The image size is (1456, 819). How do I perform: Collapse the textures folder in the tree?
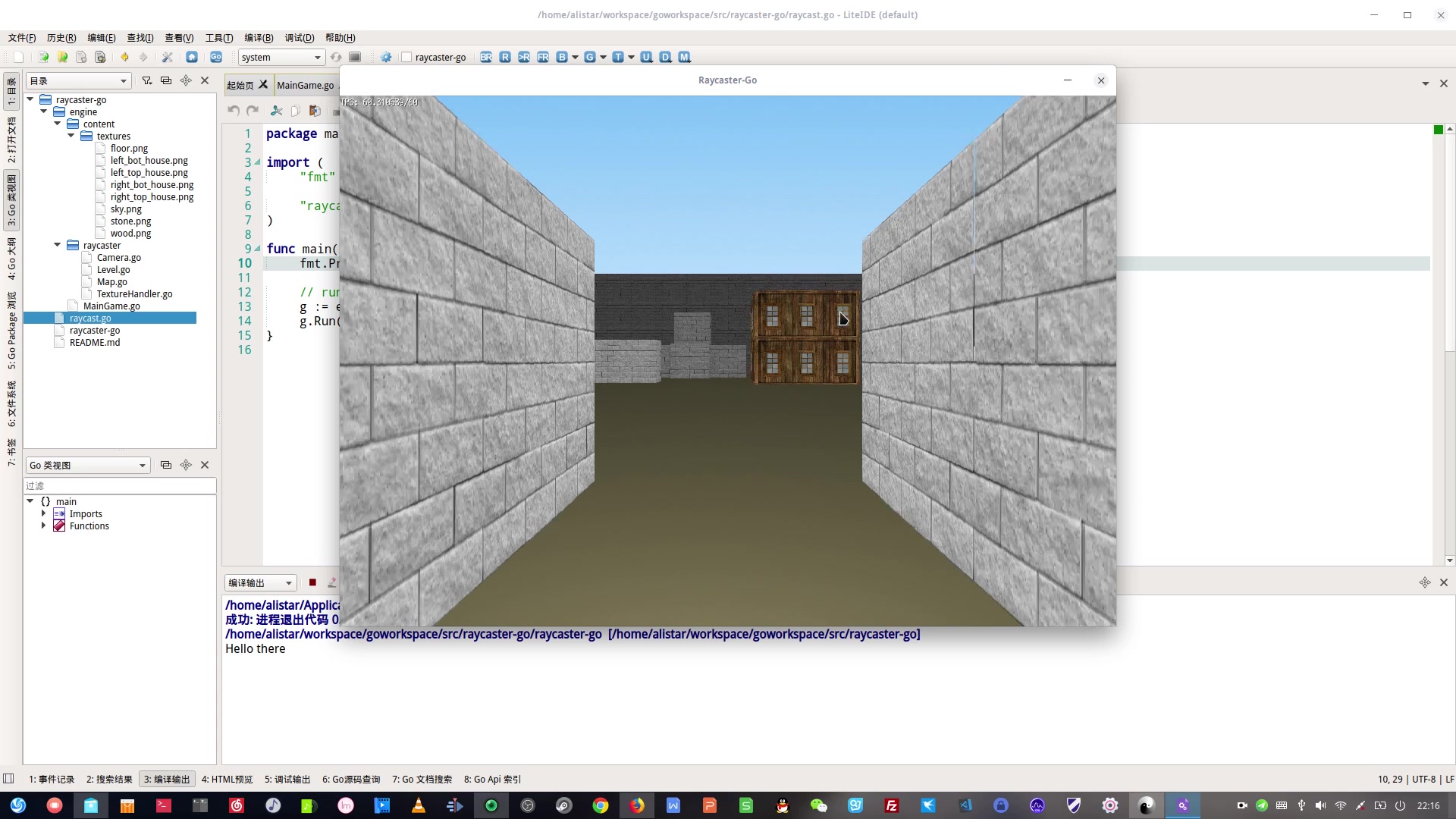point(71,136)
